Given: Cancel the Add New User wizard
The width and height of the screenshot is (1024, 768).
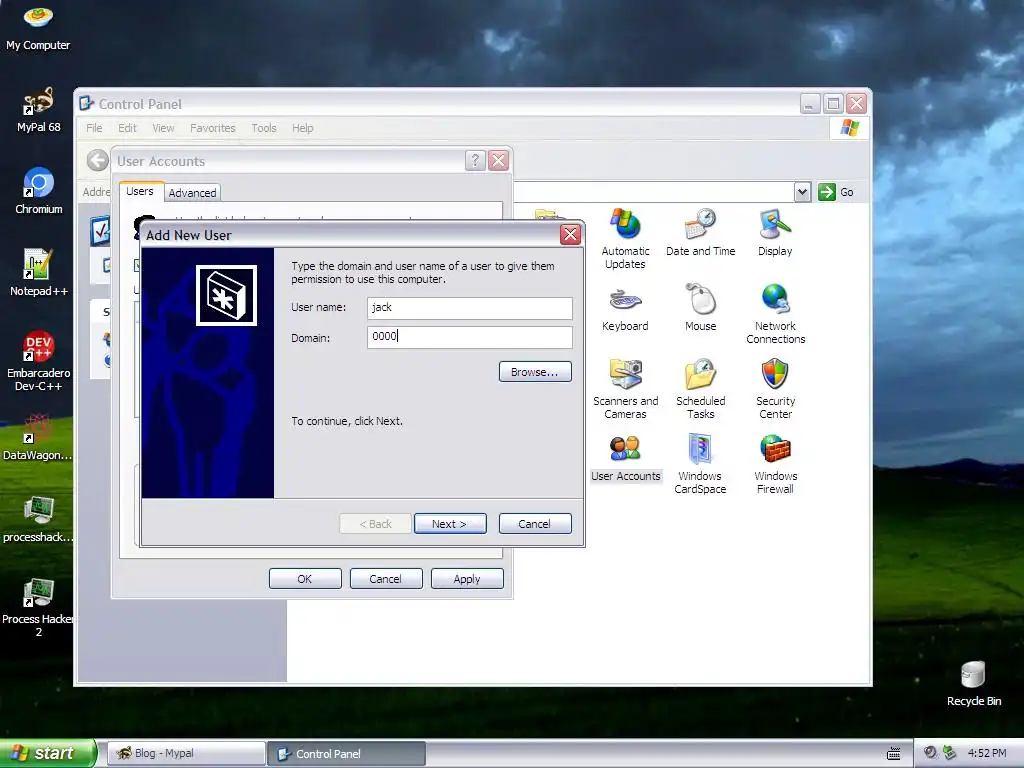Looking at the screenshot, I should point(535,524).
